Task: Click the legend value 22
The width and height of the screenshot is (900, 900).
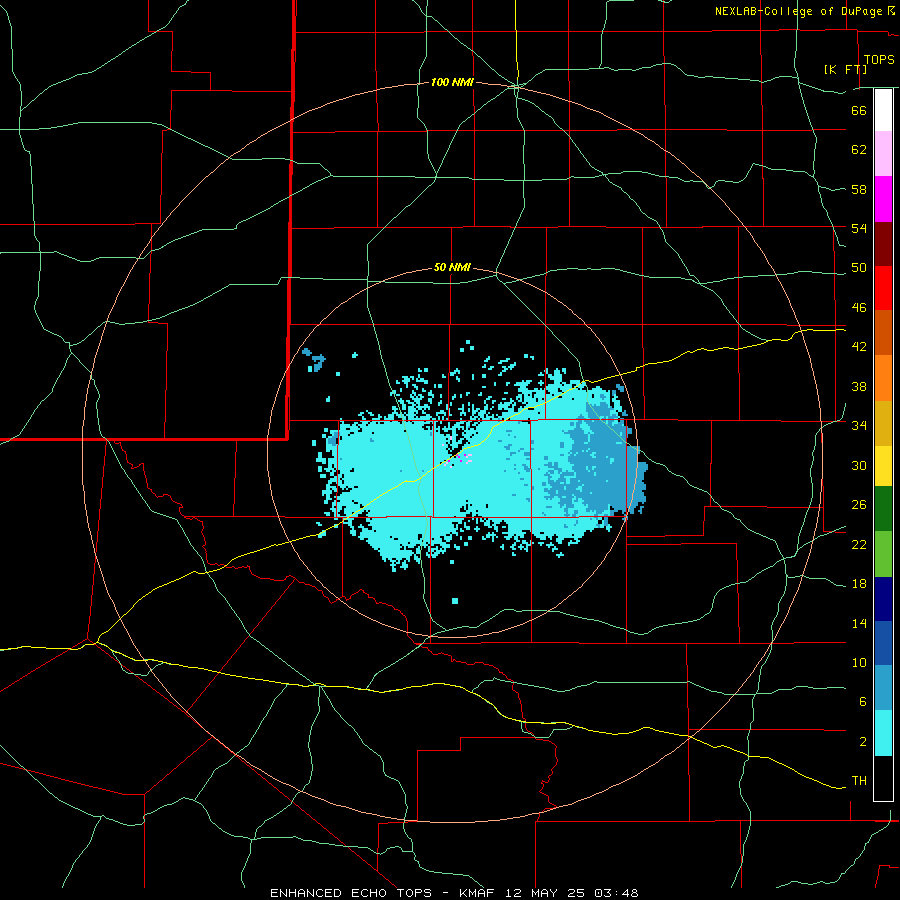Action: pos(859,544)
